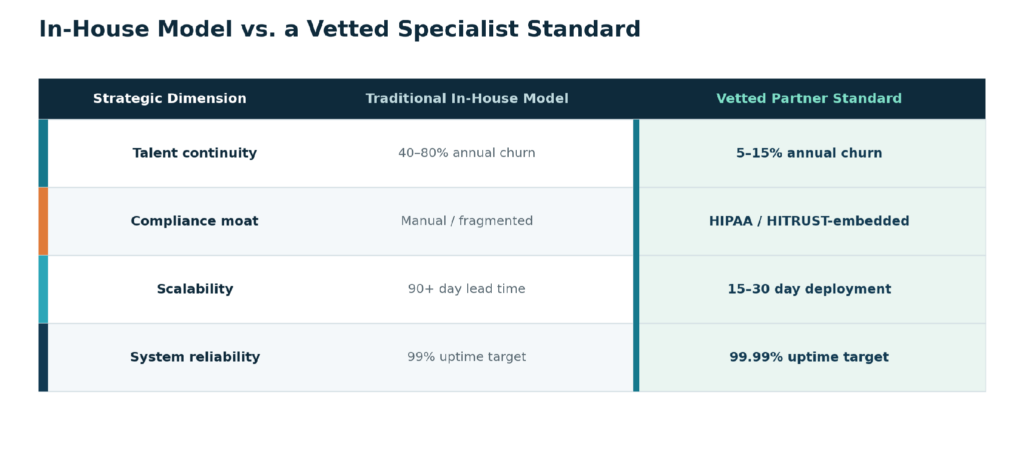Select the 90+ day lead time cell
Screen dimensions: 1024x456
[467, 289]
